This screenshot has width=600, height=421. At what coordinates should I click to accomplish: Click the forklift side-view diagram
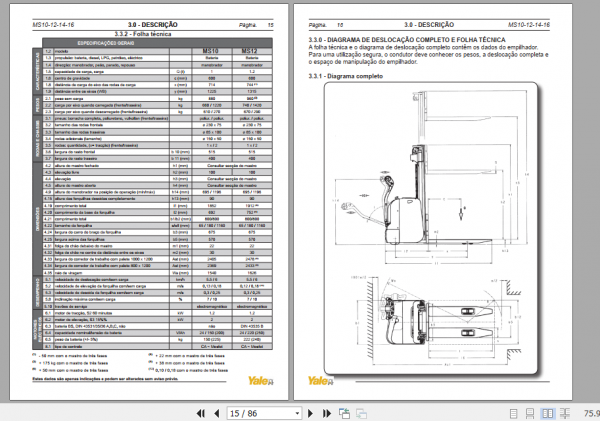(430, 178)
